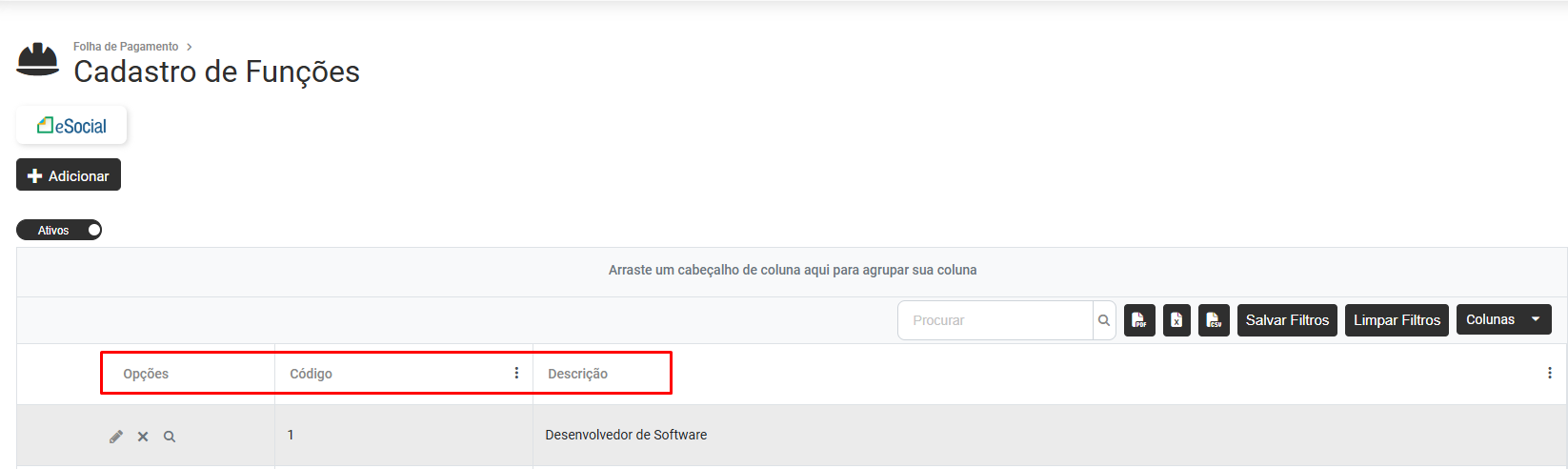Open the Código column options menu
The height and width of the screenshot is (469, 1568).
point(516,373)
